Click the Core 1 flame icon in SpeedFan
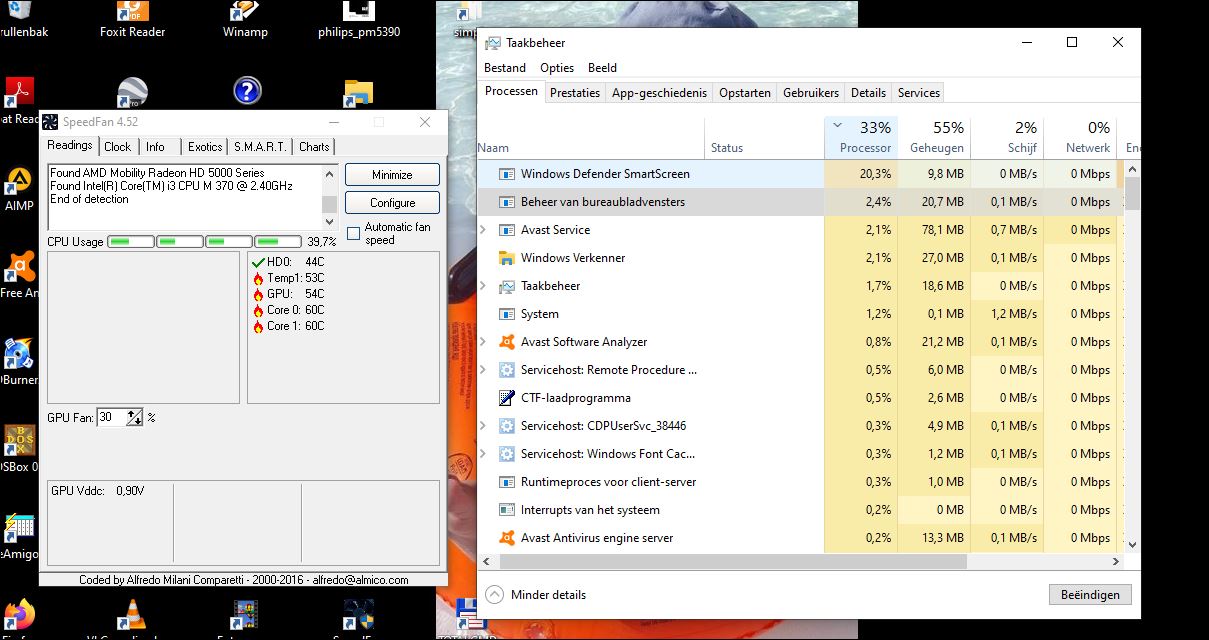The image size is (1209, 640). (258, 326)
